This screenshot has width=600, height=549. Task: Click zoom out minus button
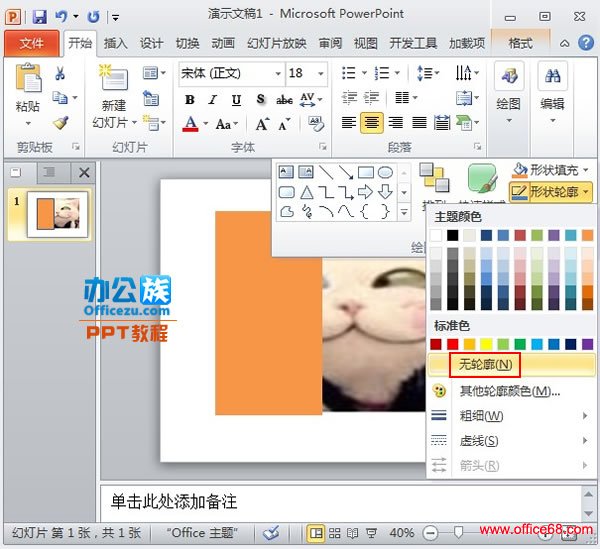pos(430,533)
